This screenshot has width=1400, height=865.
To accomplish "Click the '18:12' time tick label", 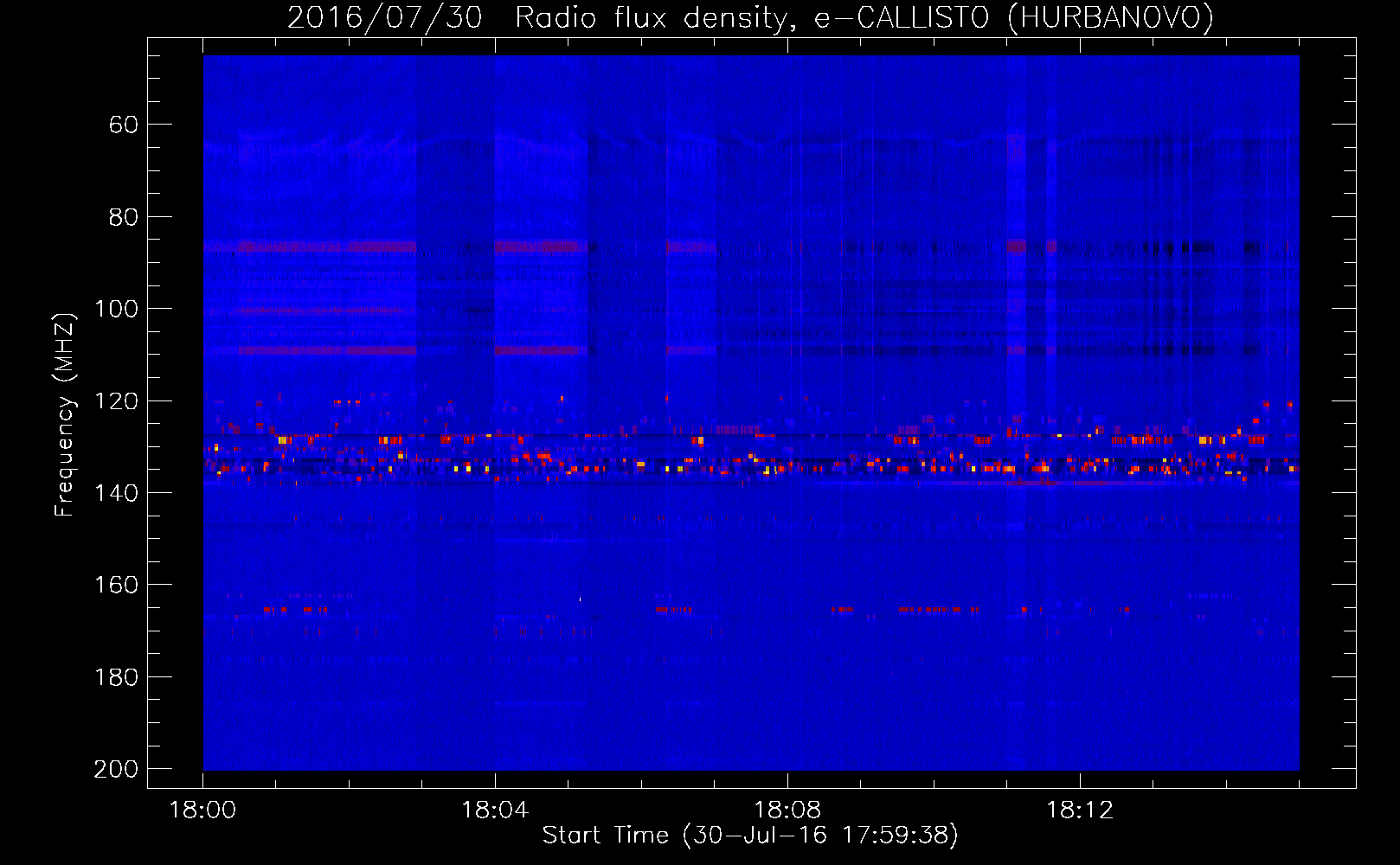I will pyautogui.click(x=1080, y=811).
